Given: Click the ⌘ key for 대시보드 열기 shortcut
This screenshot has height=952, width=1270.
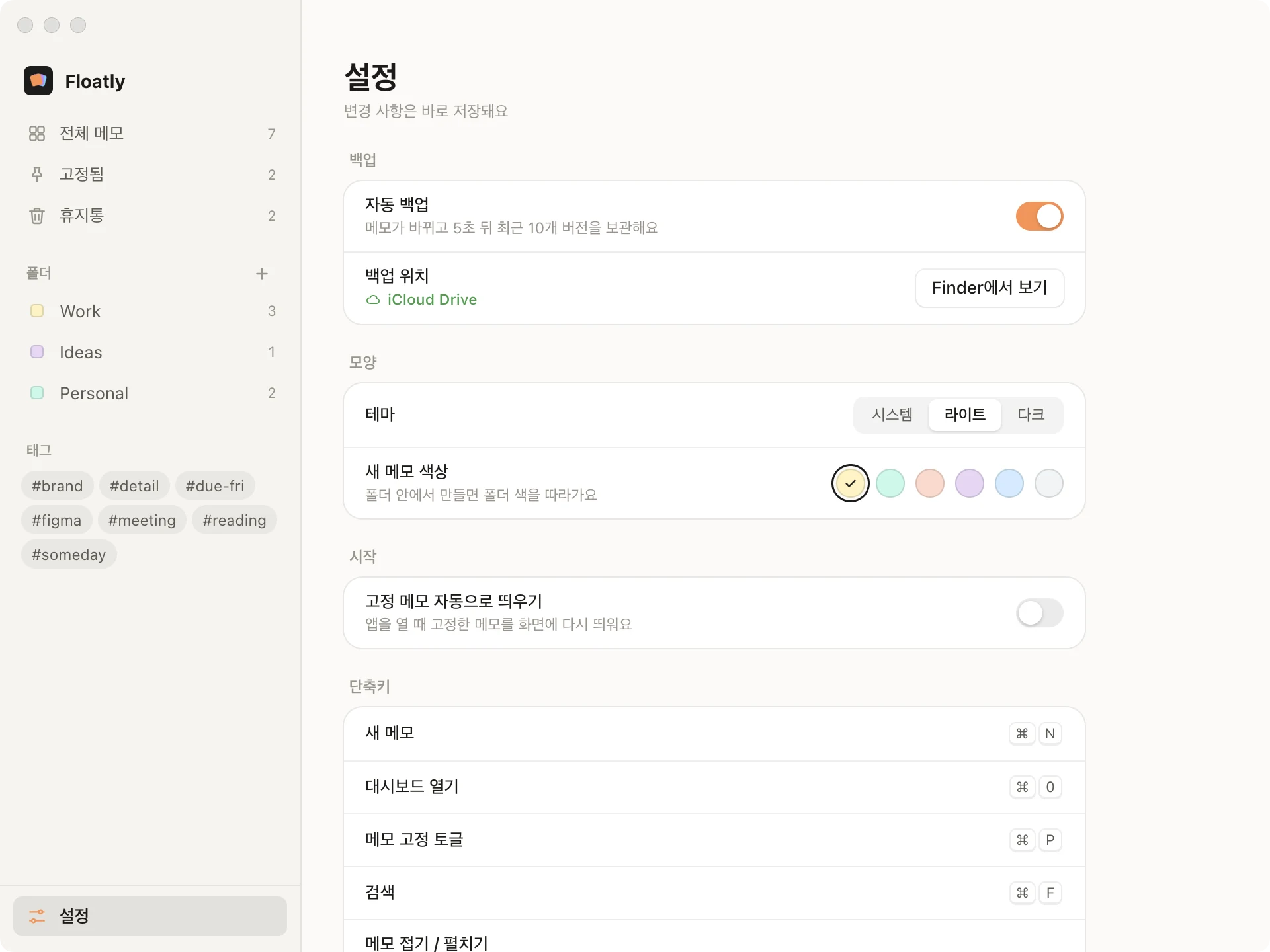Looking at the screenshot, I should point(1022,787).
